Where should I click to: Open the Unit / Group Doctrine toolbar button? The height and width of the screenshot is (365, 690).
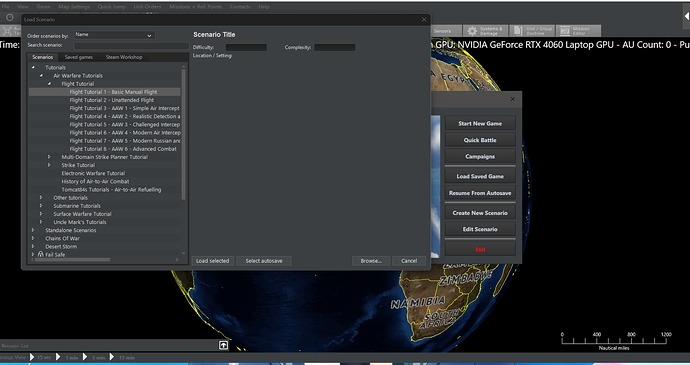[x=532, y=30]
